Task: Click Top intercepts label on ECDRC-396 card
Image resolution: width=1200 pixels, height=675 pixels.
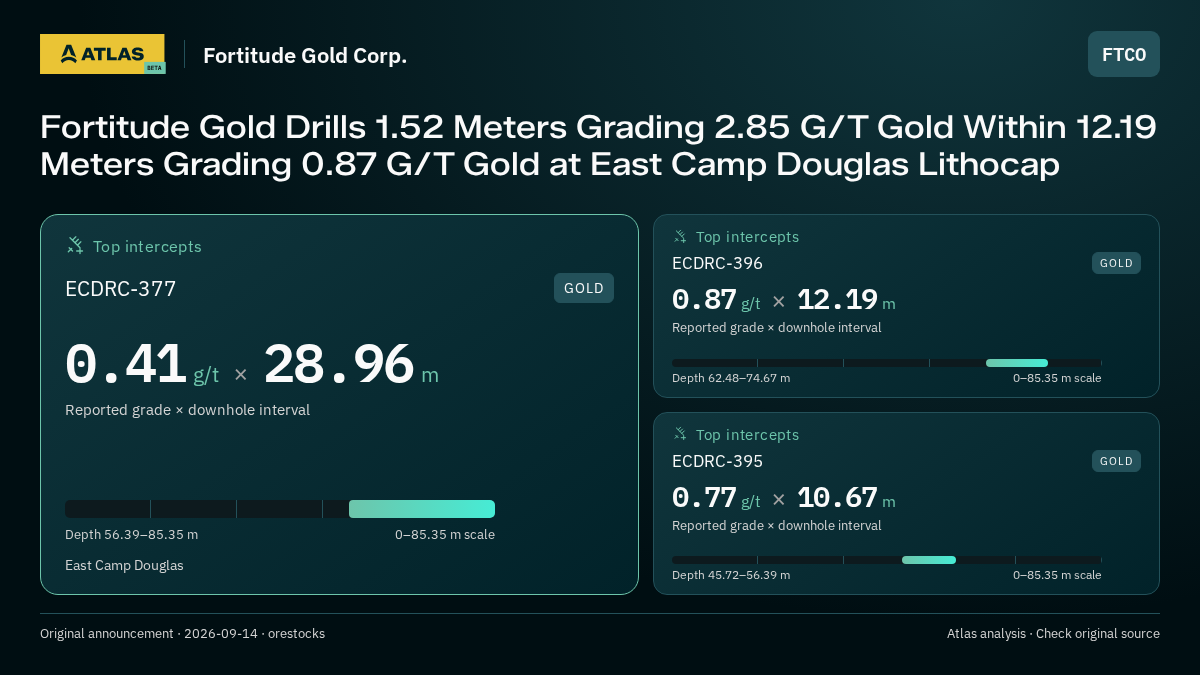Action: pyautogui.click(x=747, y=237)
